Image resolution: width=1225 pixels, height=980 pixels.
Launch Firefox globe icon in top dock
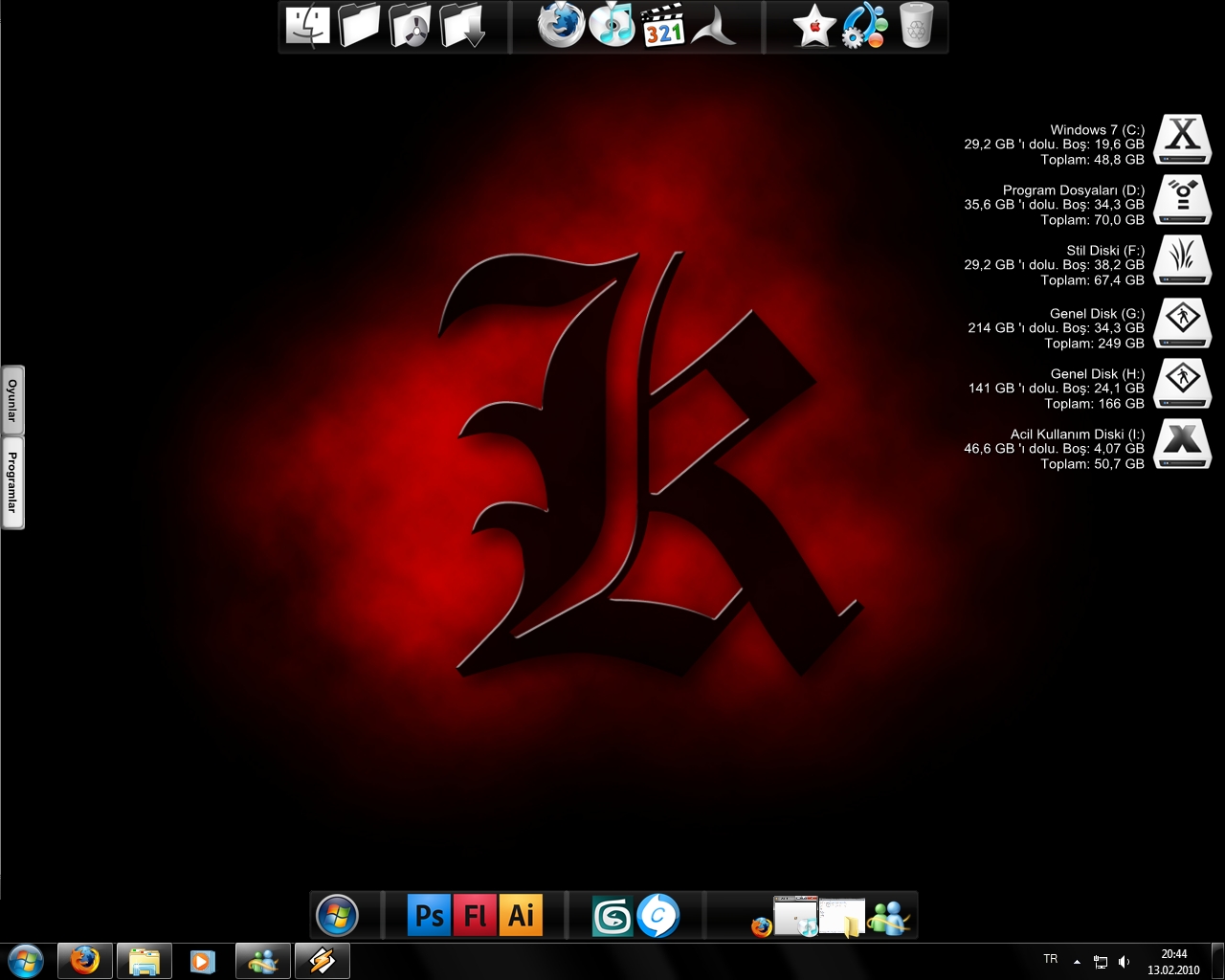561,26
